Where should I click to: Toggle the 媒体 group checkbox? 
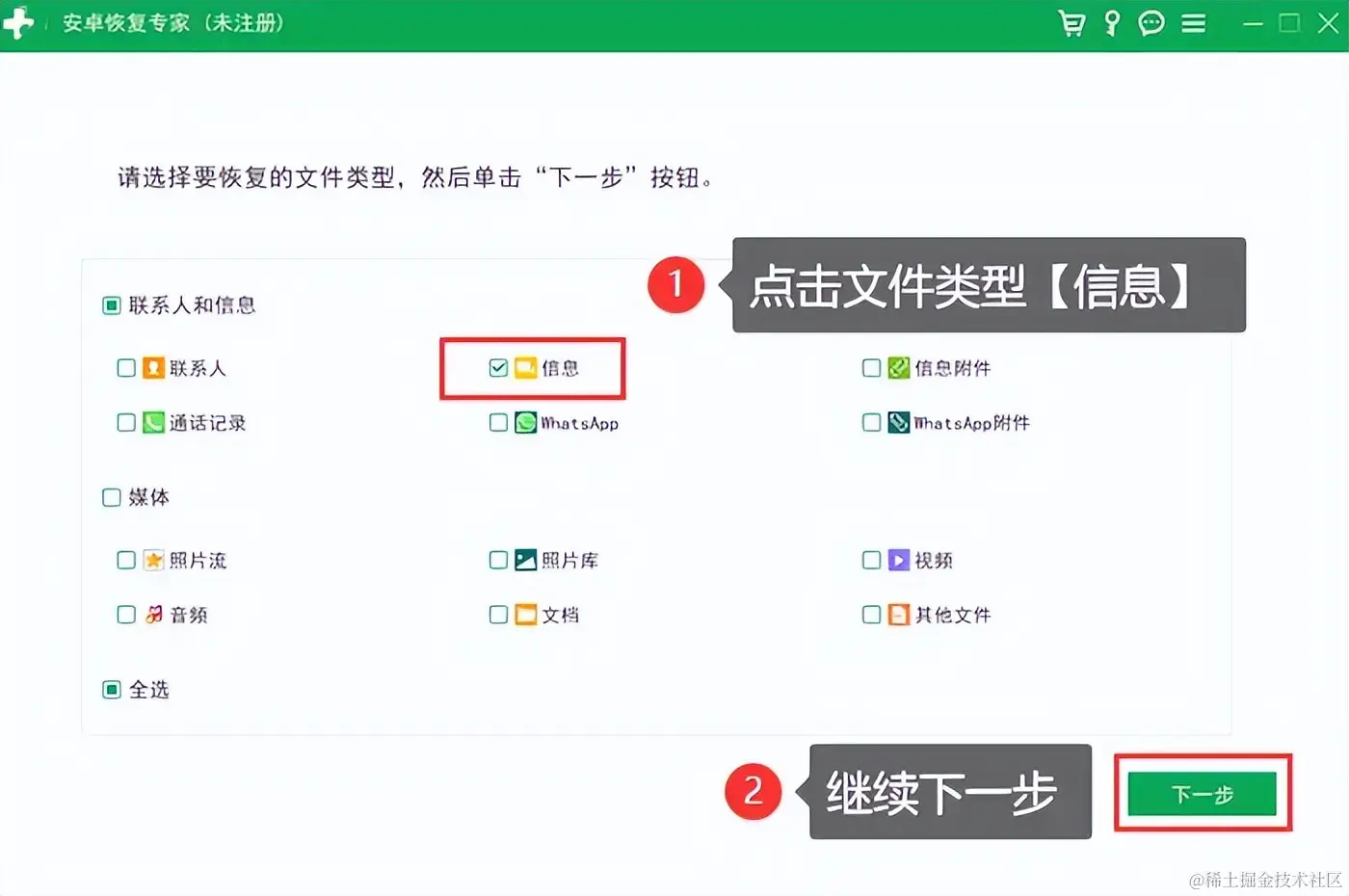[x=112, y=497]
